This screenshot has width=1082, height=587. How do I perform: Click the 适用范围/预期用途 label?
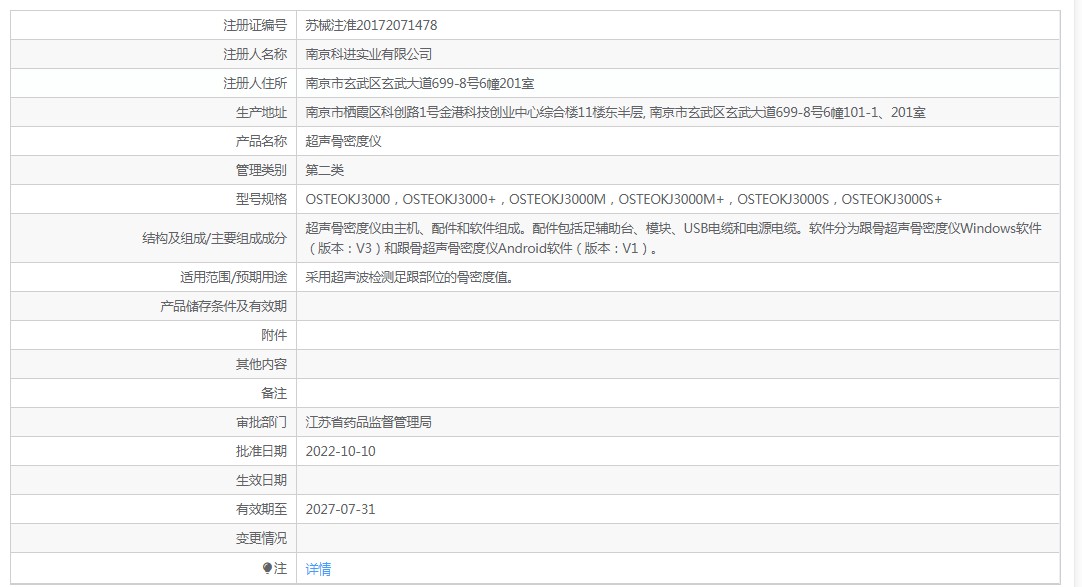click(233, 277)
